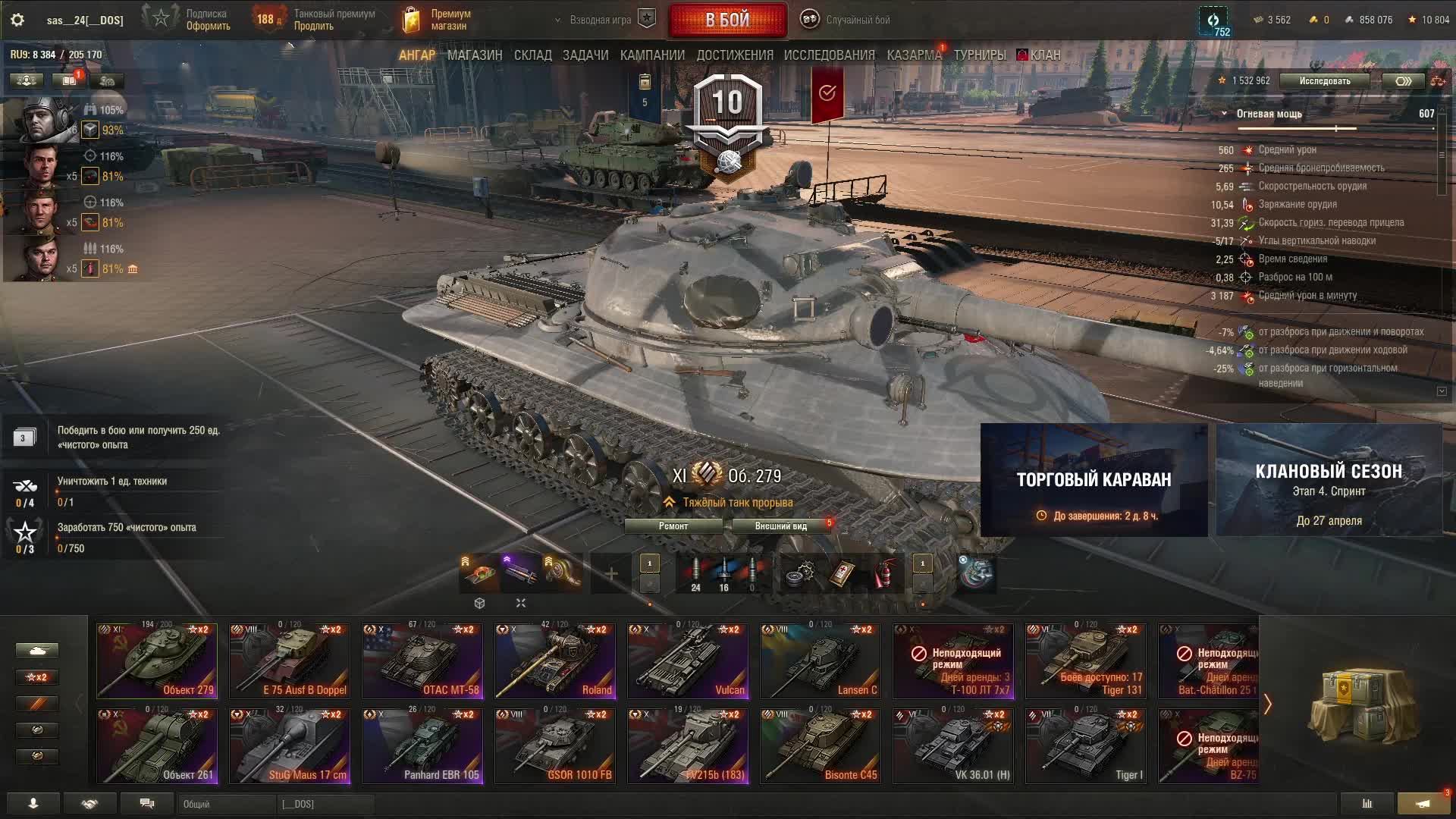The image size is (1456, 819).
Task: Collapse the Огневая мощь parameters section
Action: pos(1224,114)
